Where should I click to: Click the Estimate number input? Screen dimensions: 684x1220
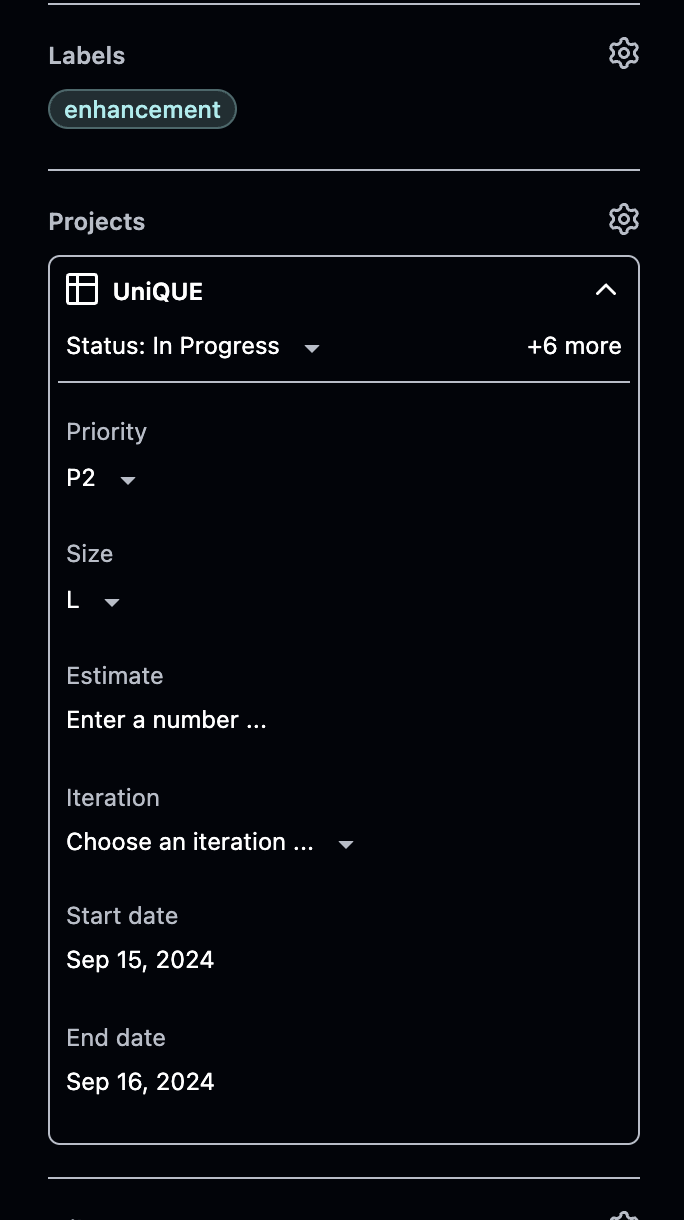pos(166,720)
